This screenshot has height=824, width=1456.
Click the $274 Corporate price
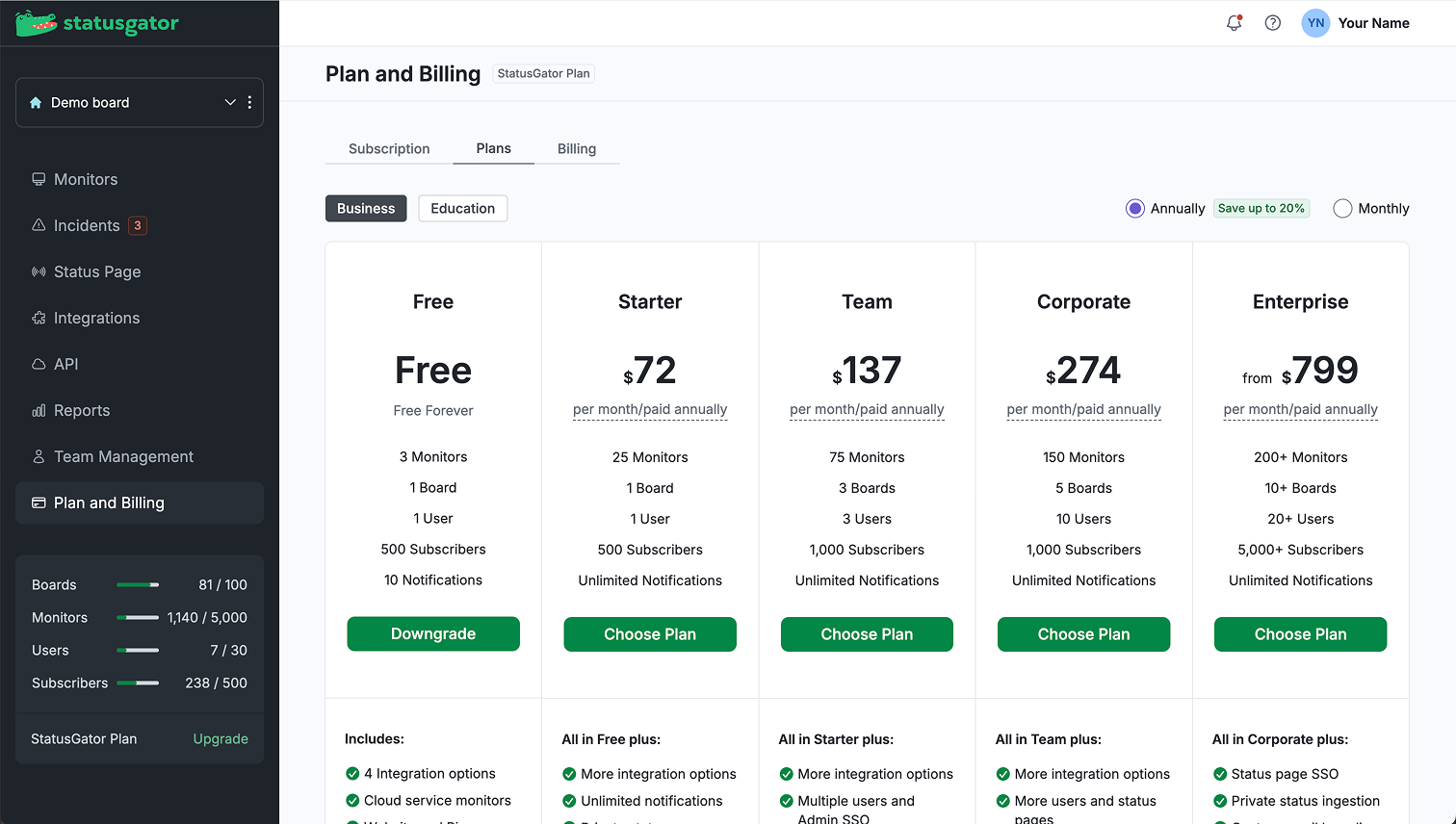coord(1083,371)
